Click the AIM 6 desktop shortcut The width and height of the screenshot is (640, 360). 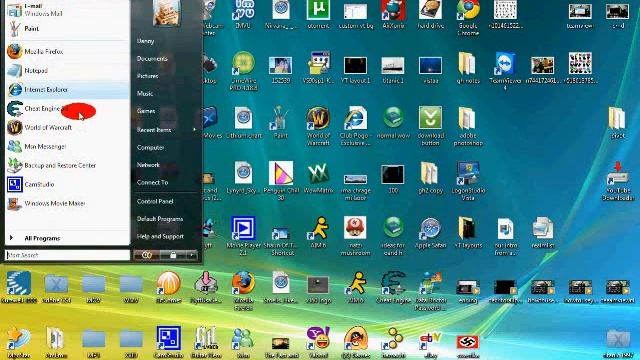318,232
